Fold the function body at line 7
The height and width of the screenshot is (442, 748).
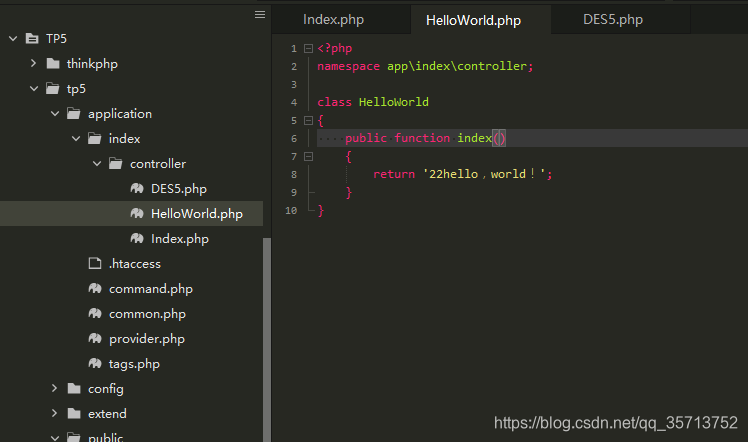pyautogui.click(x=309, y=156)
